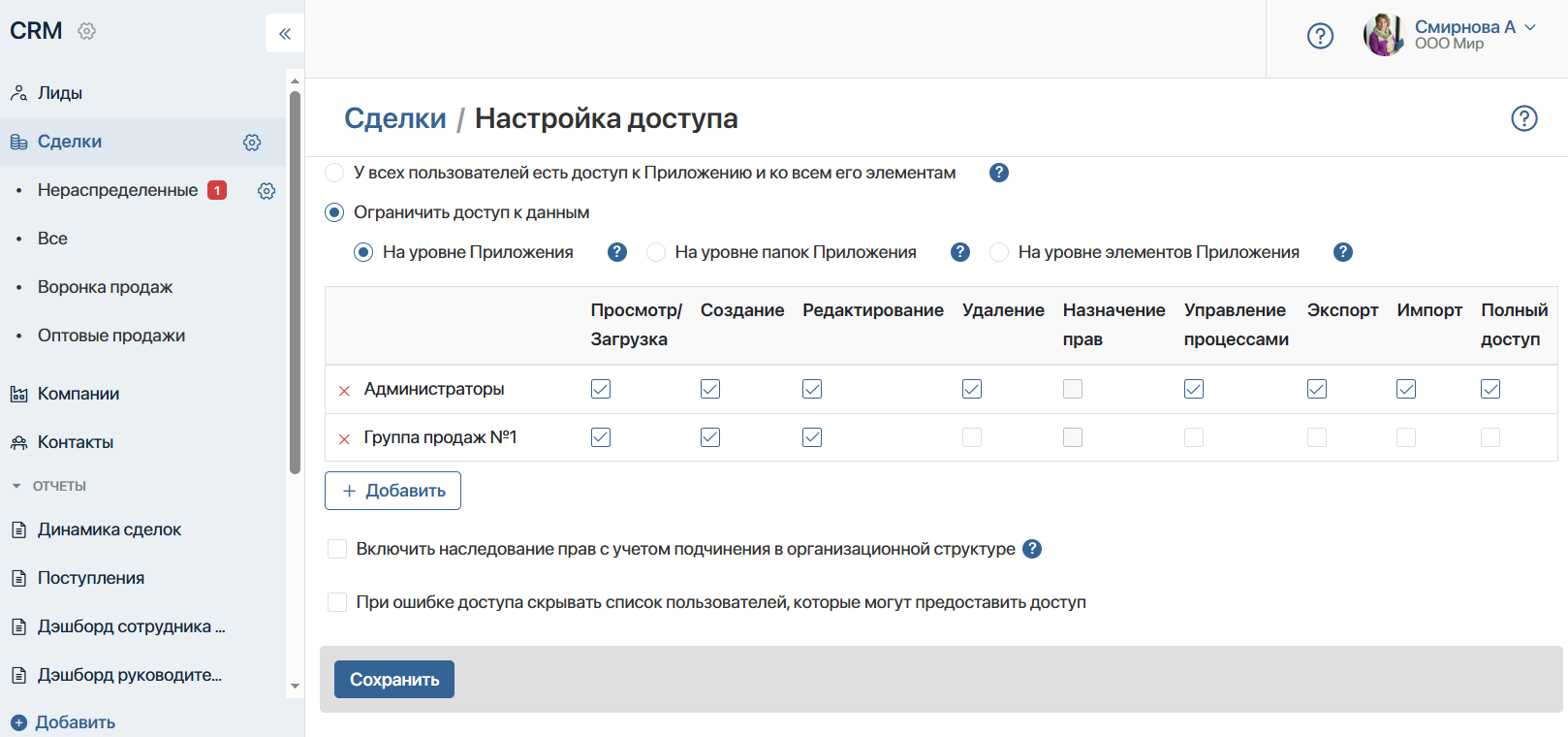Expand user menu chevron beside Смирнова А

1530,27
